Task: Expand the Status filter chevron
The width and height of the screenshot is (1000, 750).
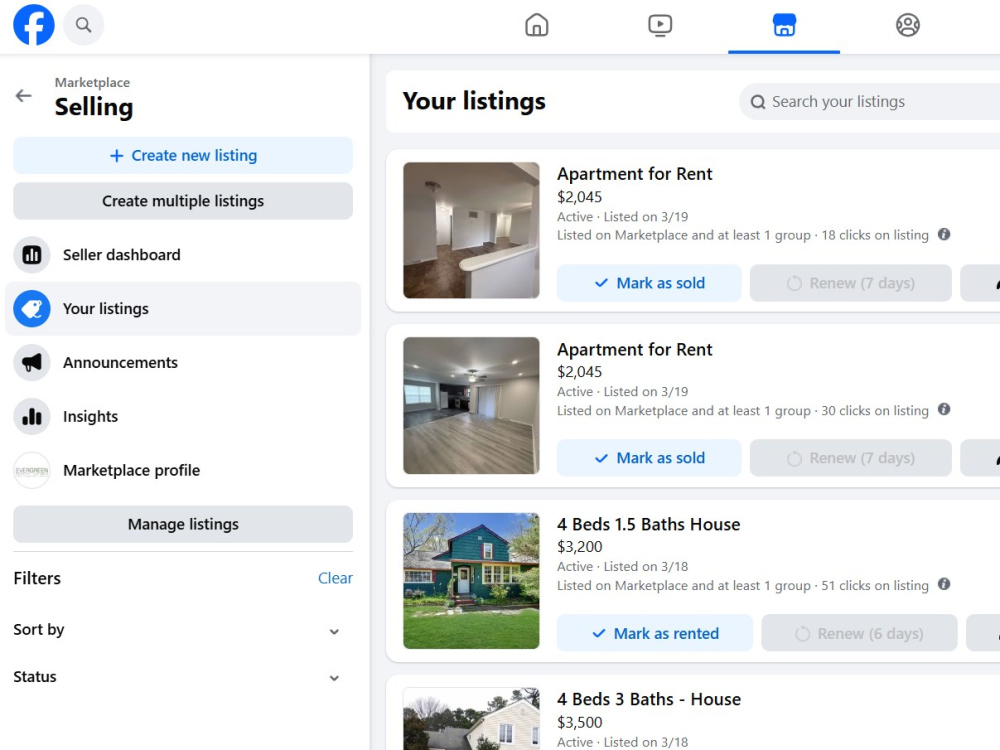Action: click(x=334, y=678)
